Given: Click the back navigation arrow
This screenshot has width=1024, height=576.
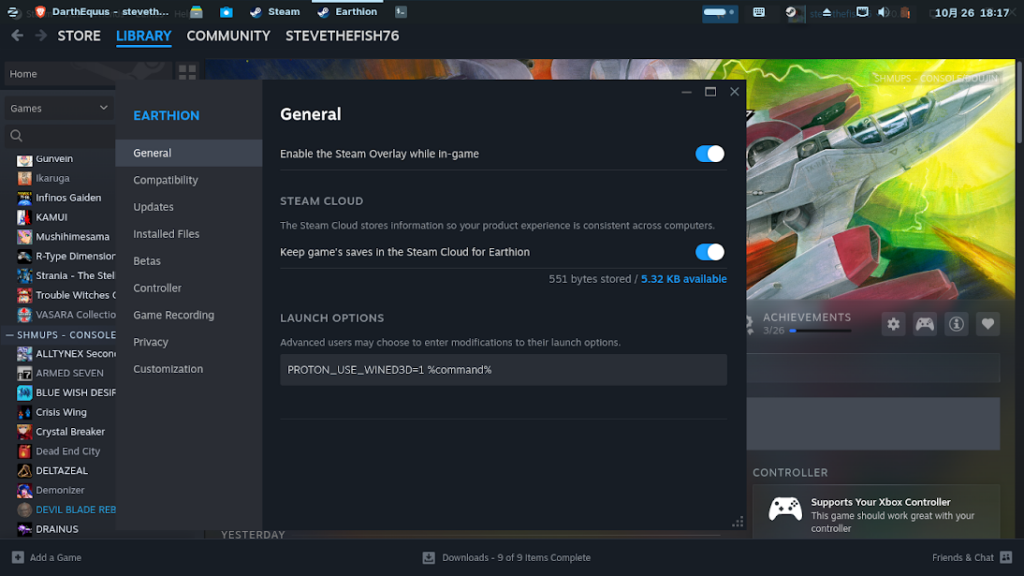Looking at the screenshot, I should pos(17,36).
